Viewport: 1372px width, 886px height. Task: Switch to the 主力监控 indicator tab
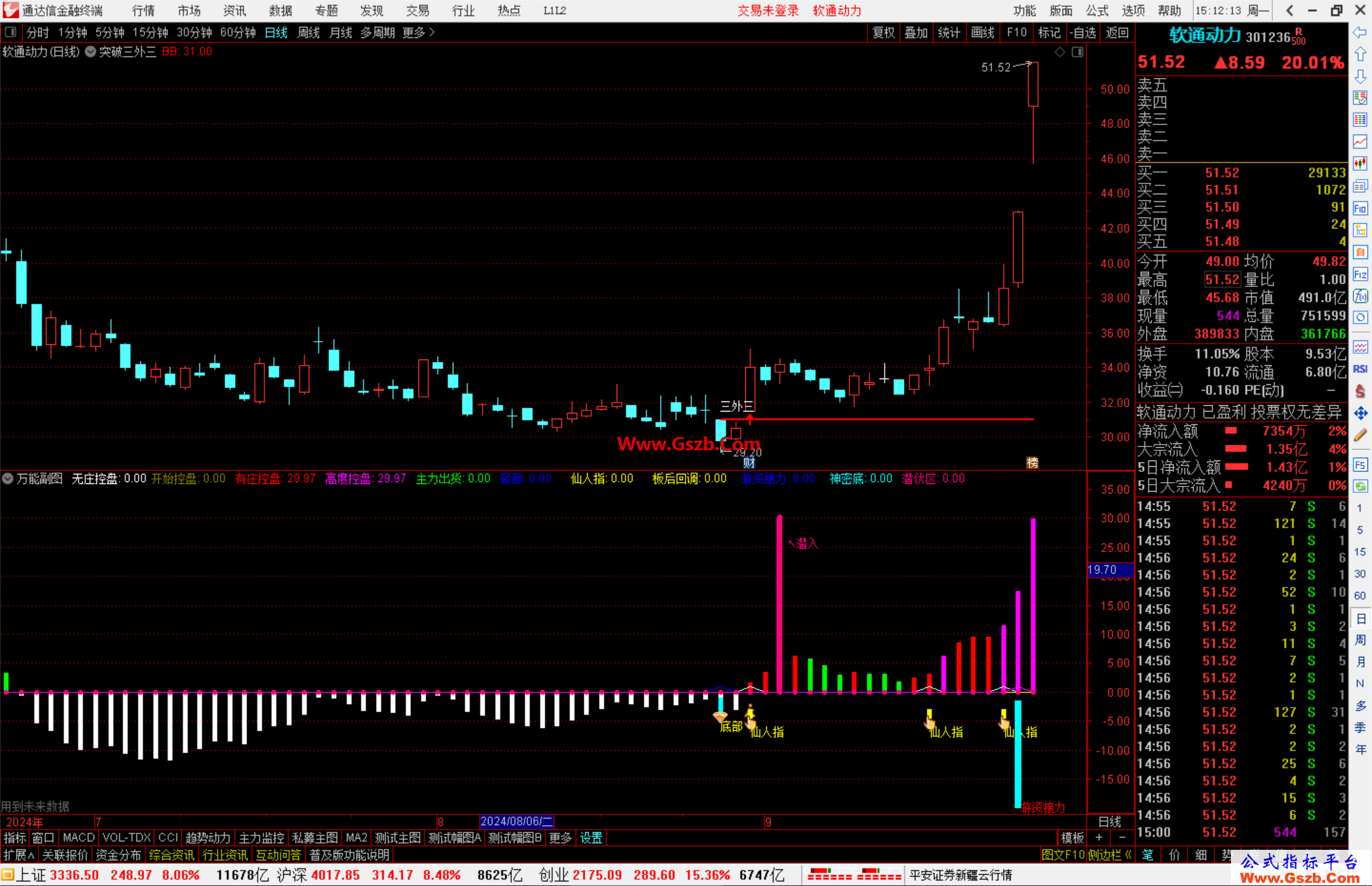tap(262, 838)
